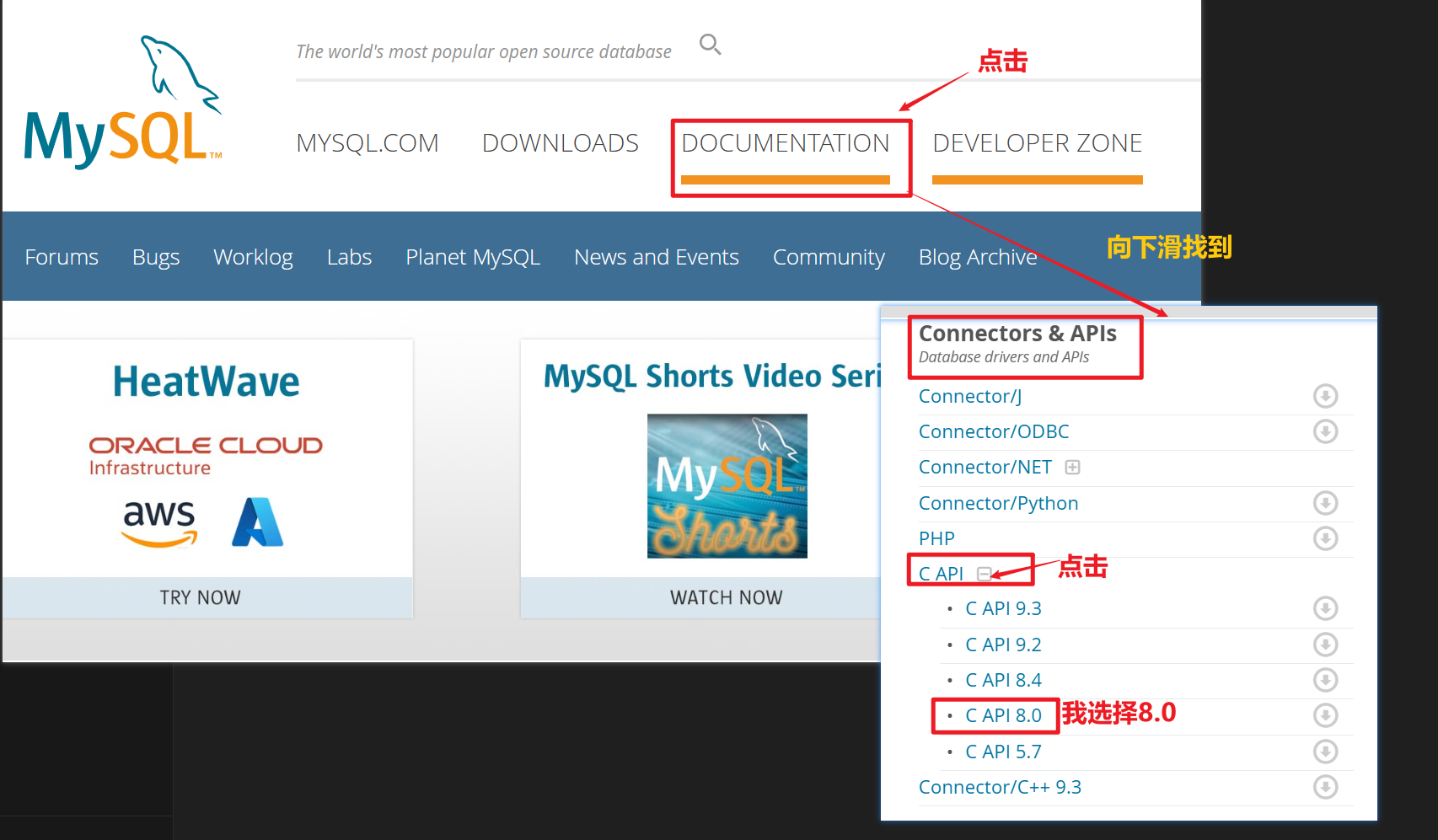Click C API 8.0 download icon
Viewport: 1438px width, 840px height.
click(1325, 715)
